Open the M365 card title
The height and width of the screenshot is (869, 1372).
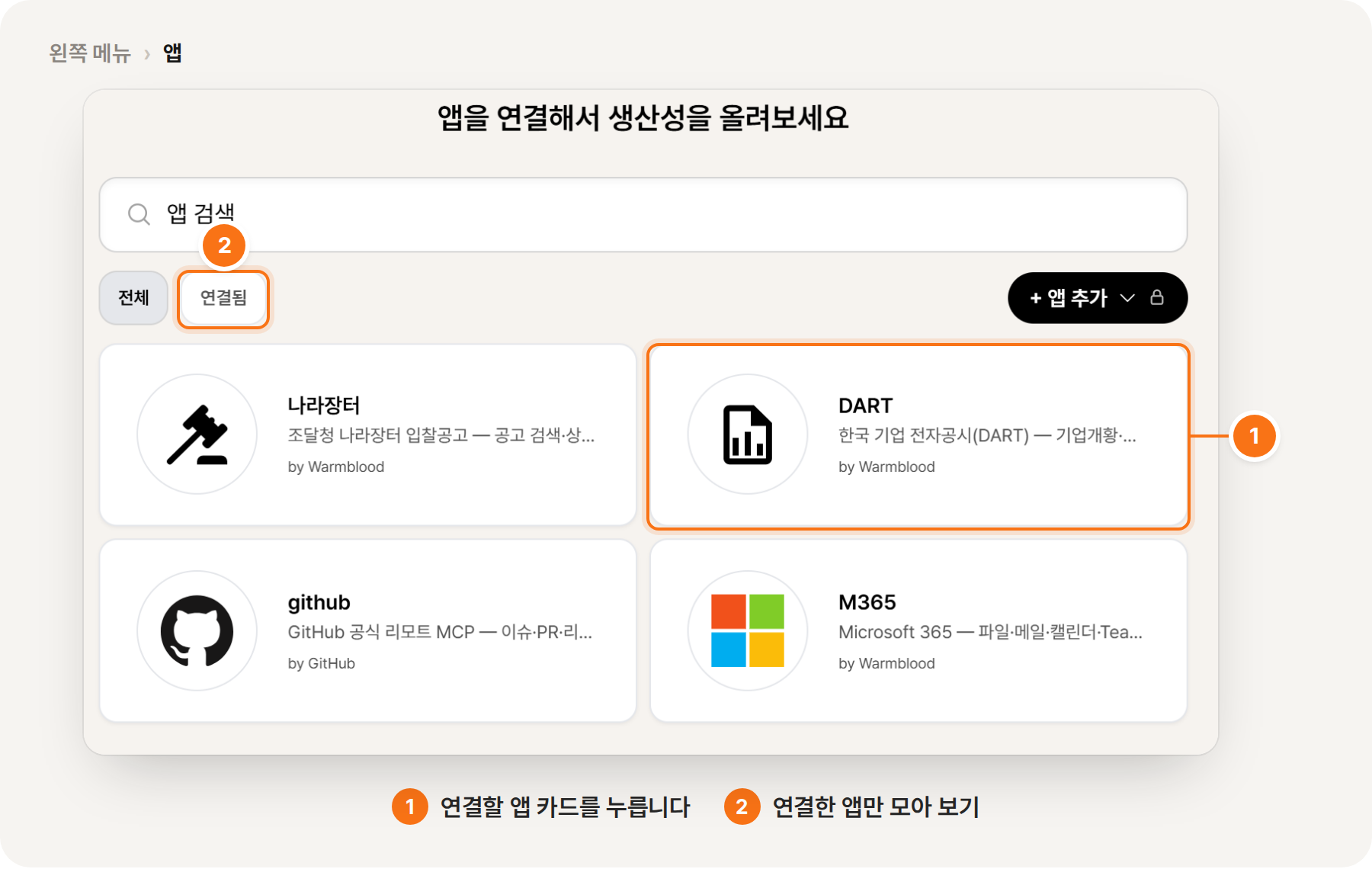[x=867, y=602]
